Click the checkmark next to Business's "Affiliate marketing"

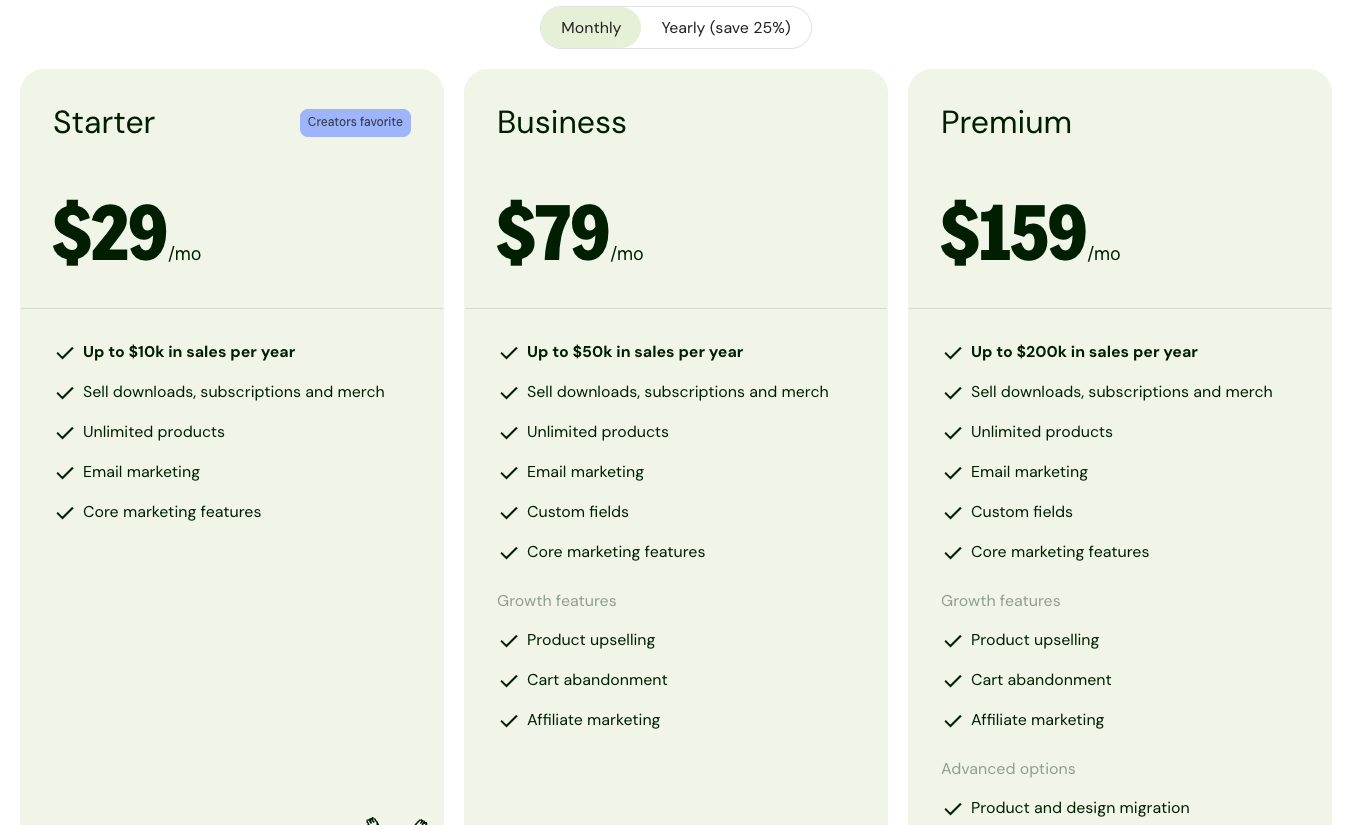click(x=509, y=721)
